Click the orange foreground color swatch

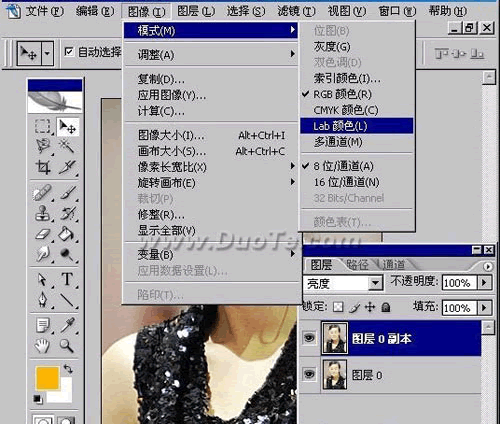[x=48, y=378]
